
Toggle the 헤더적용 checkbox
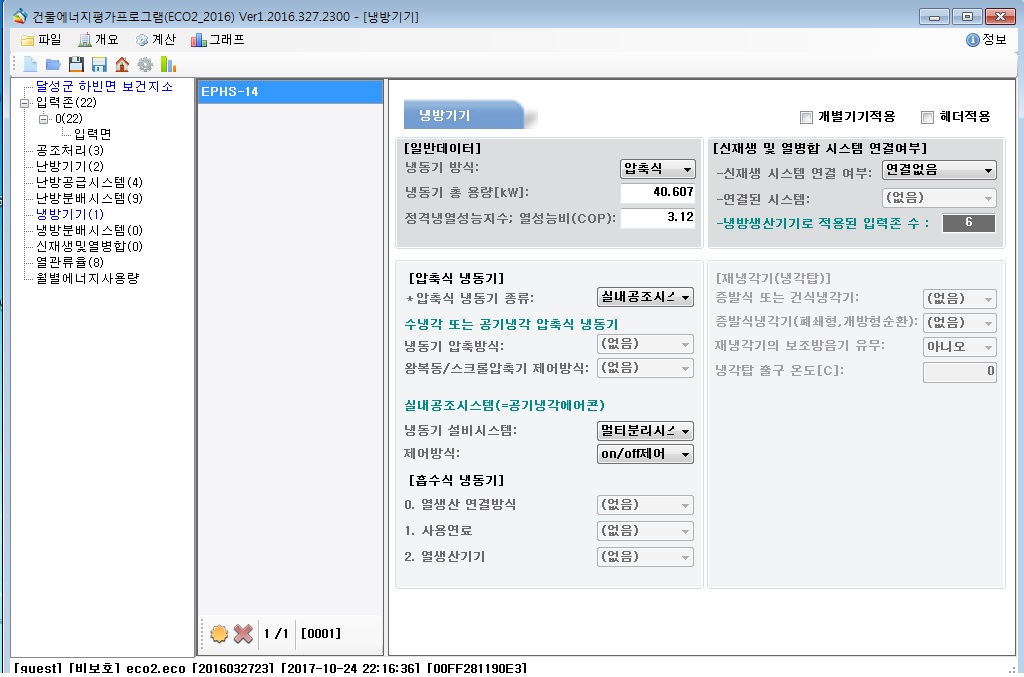[x=927, y=117]
